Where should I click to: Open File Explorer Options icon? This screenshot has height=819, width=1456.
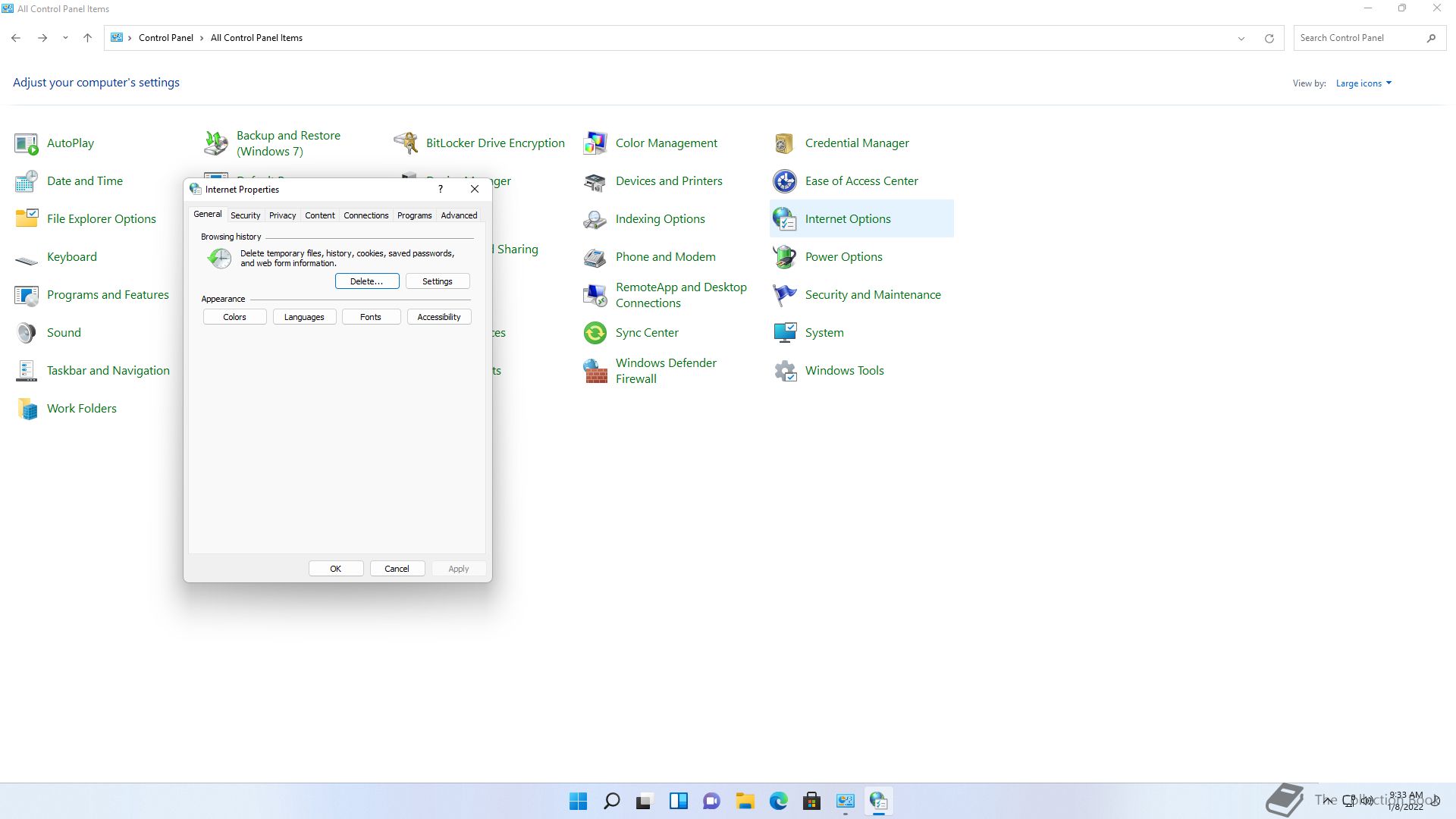[27, 219]
